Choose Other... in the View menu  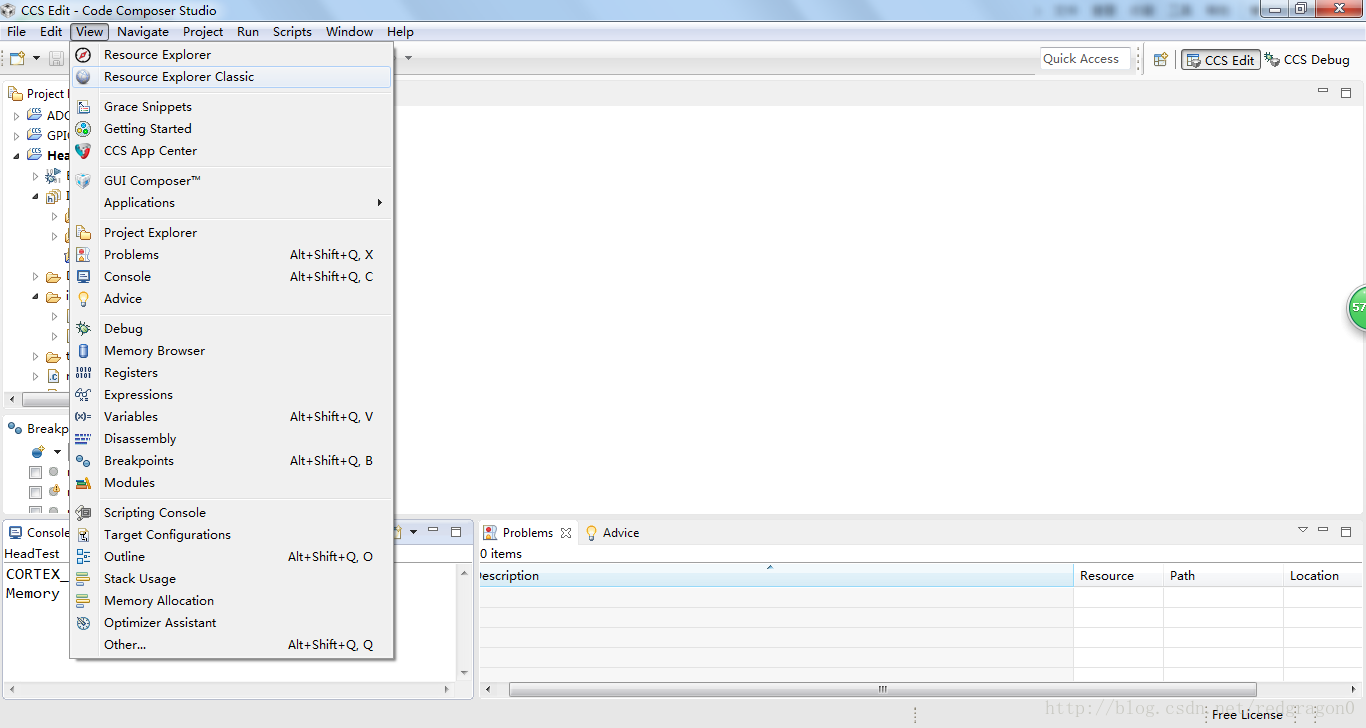(231, 645)
